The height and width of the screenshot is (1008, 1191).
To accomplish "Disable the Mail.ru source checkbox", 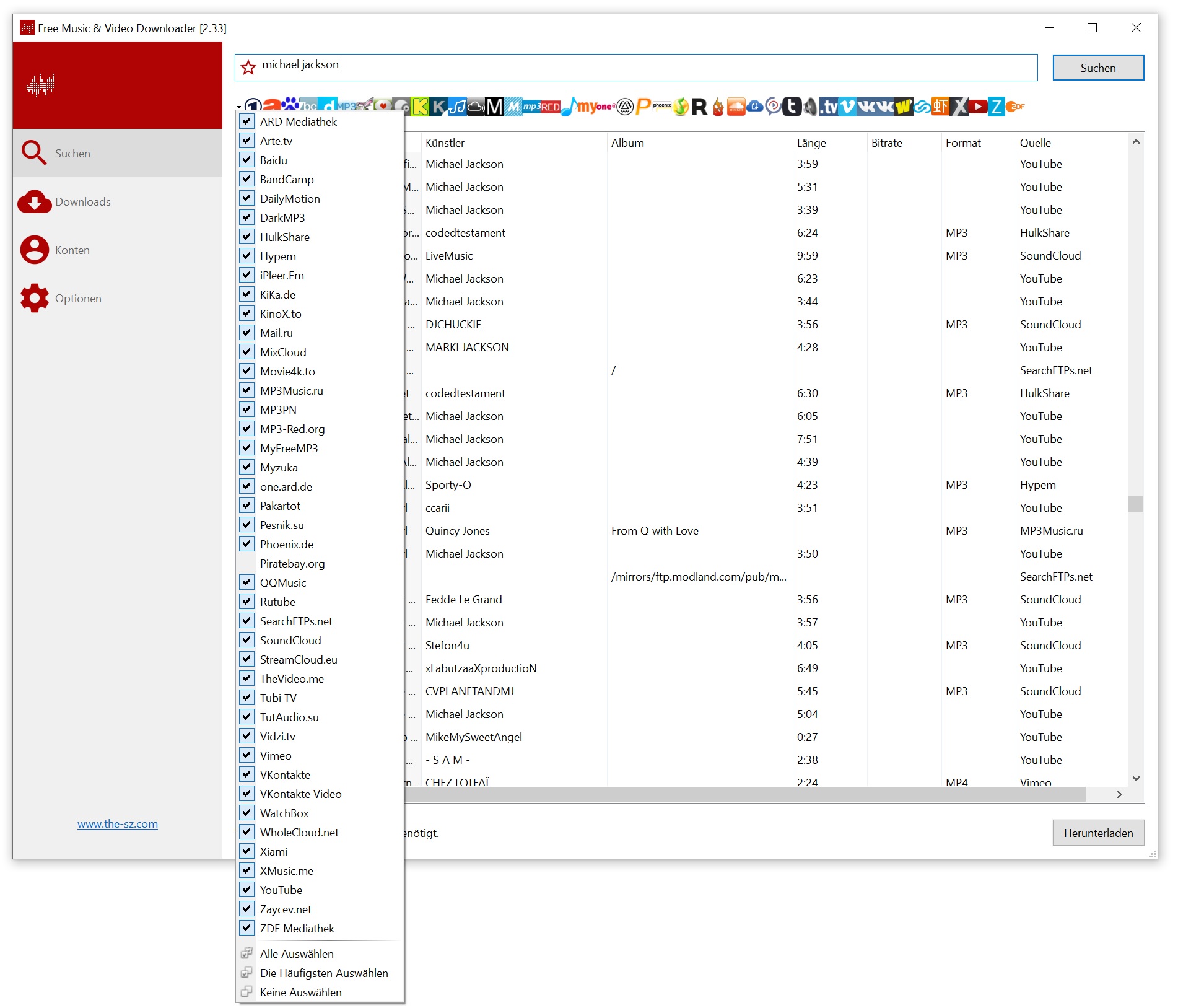I will coord(247,333).
